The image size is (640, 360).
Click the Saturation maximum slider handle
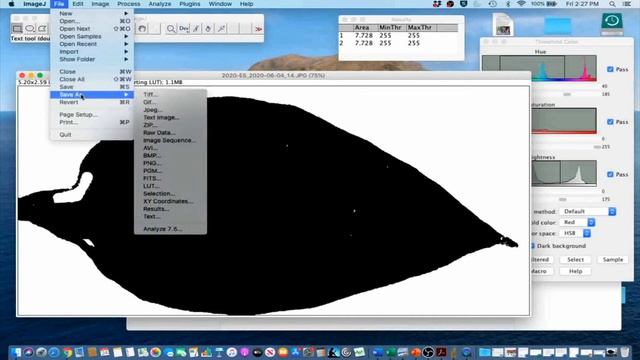click(x=597, y=147)
